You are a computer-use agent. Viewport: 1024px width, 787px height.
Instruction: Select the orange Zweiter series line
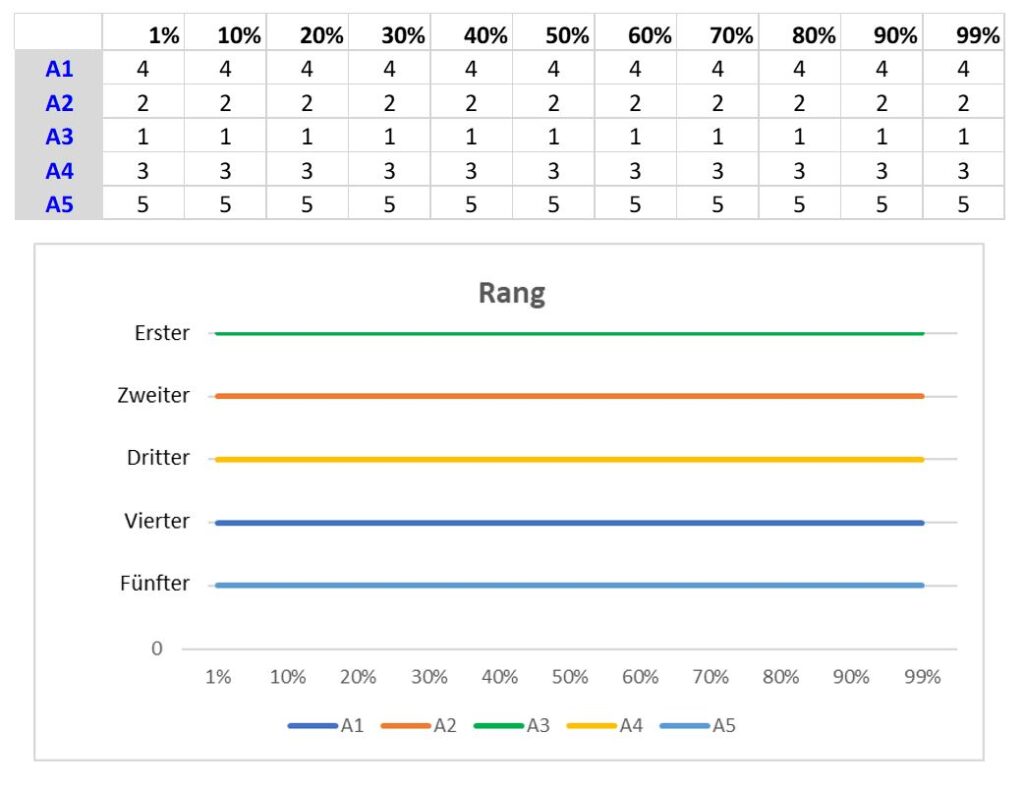click(569, 396)
